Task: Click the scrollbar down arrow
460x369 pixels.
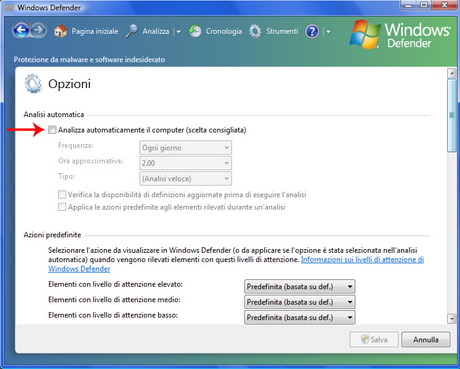Action: click(452, 319)
